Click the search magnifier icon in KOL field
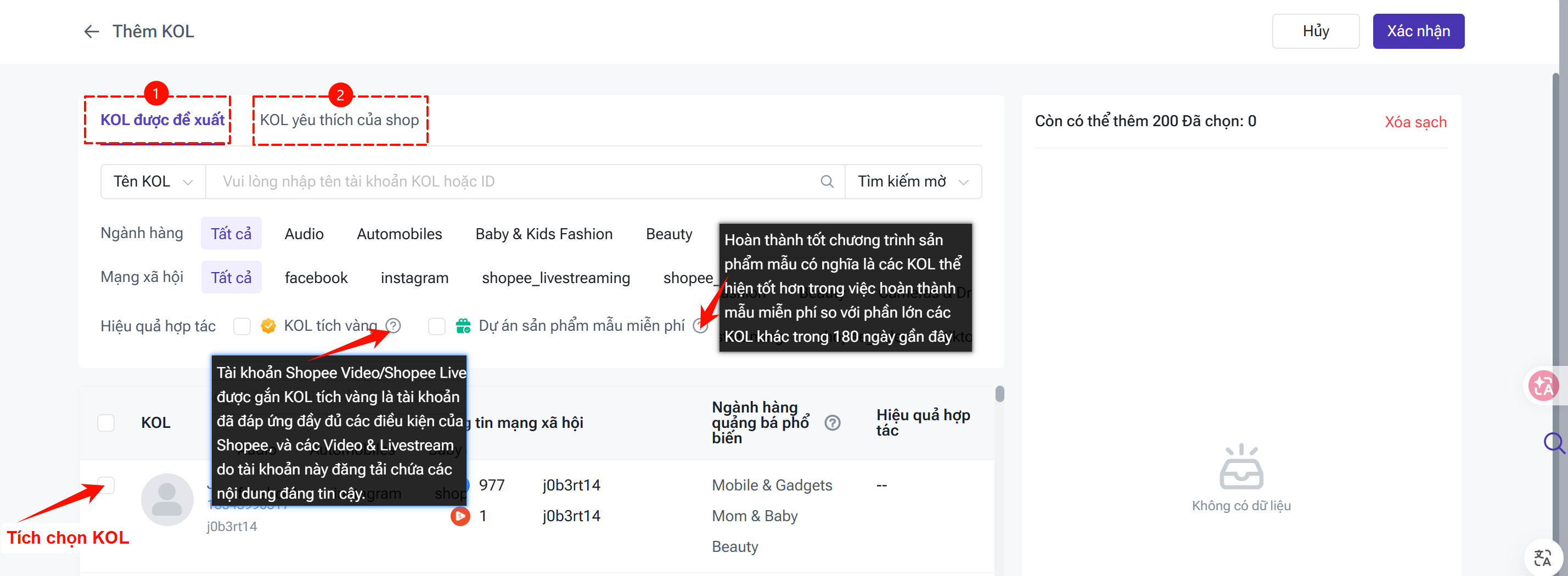This screenshot has width=1568, height=576. coord(827,181)
